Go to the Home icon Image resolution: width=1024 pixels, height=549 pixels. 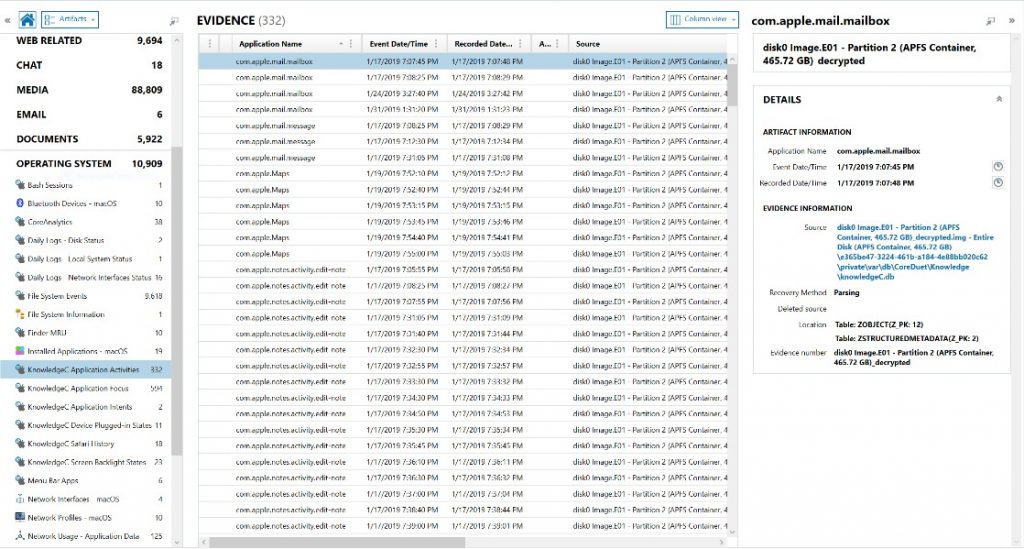27,20
